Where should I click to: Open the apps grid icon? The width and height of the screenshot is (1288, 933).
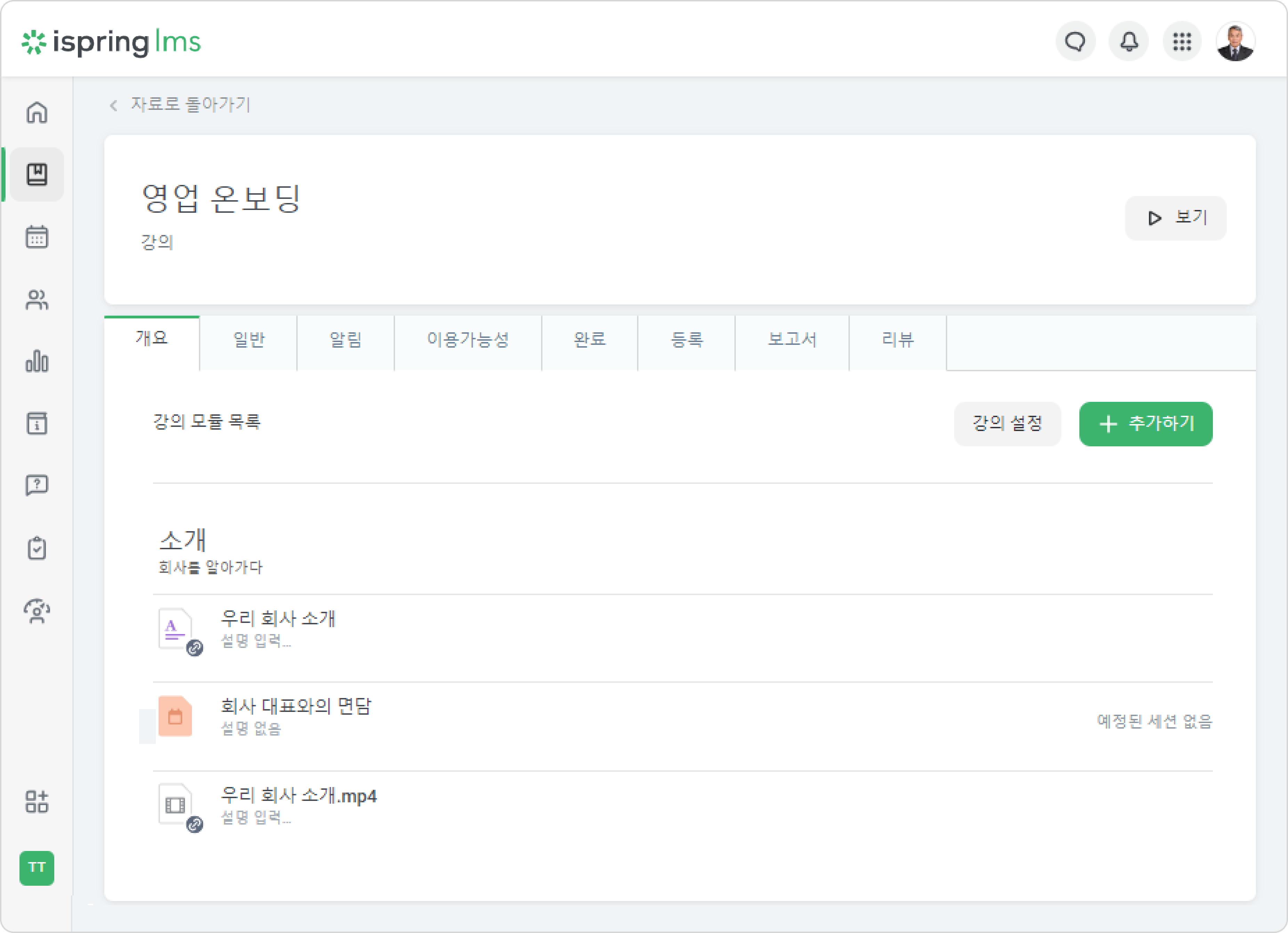1182,41
